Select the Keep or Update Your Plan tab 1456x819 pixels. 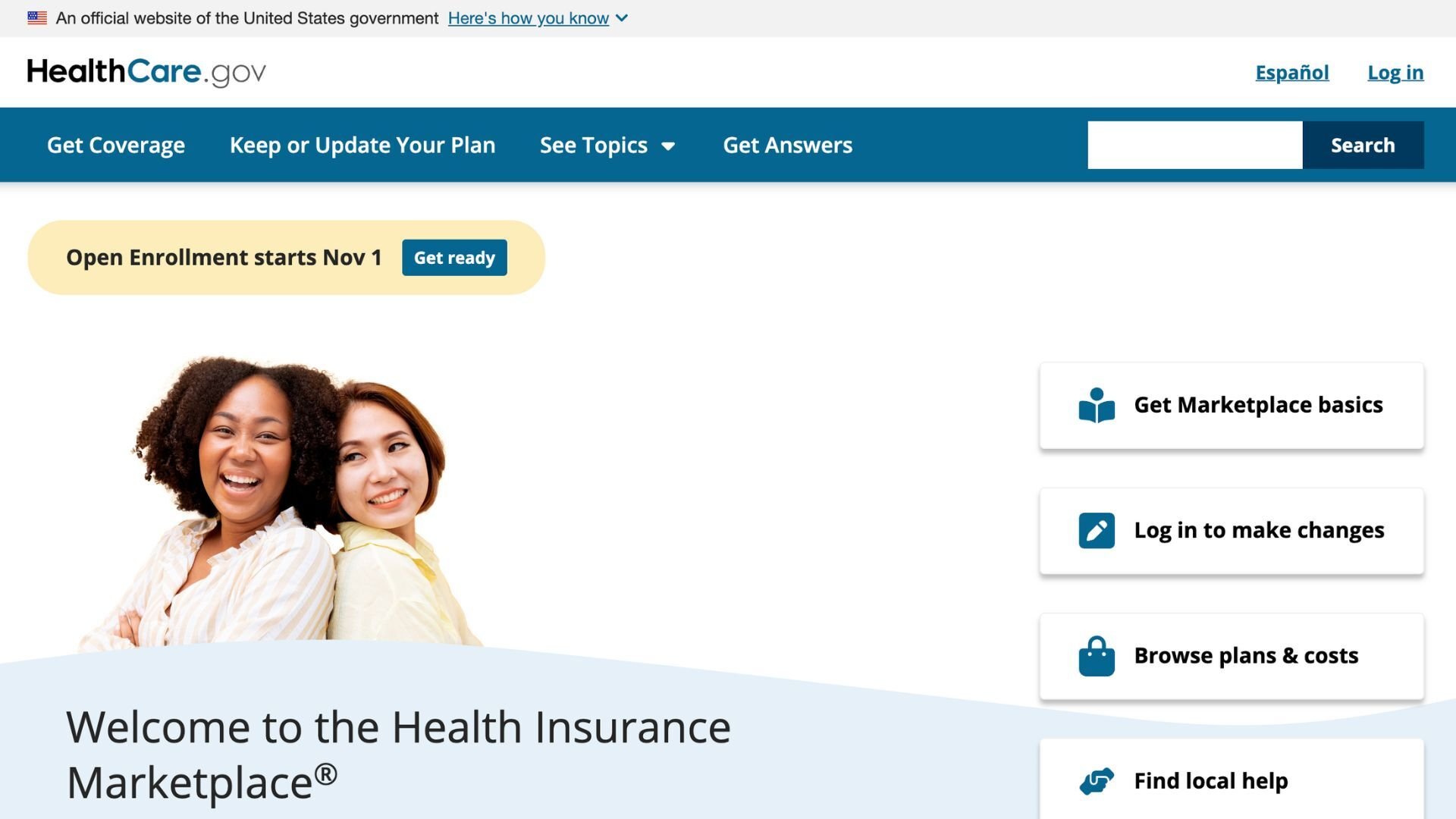[362, 144]
